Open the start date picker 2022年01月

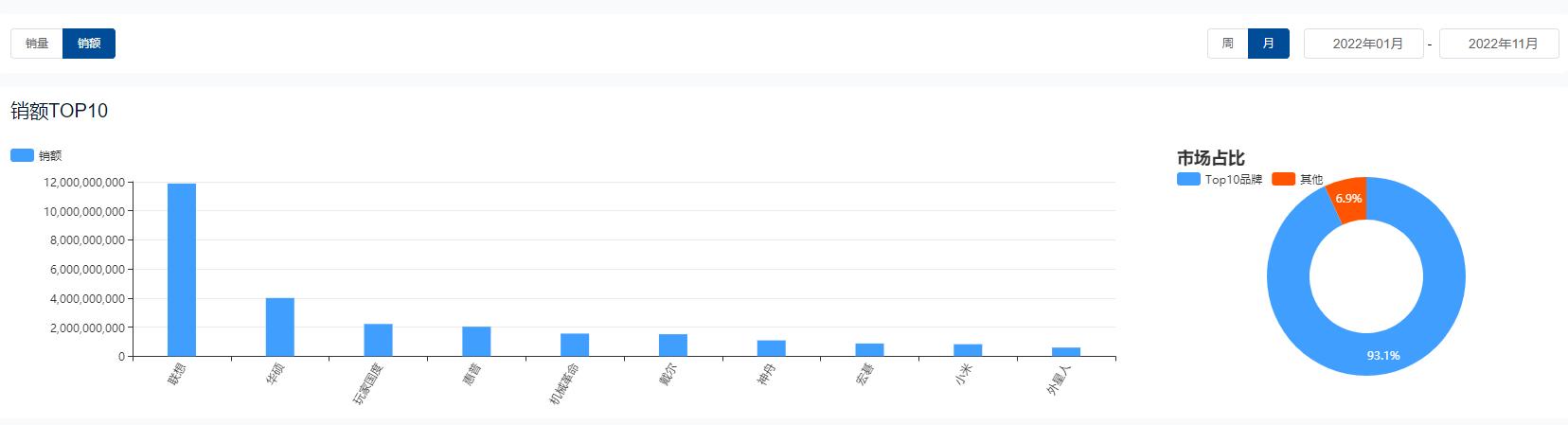click(1363, 44)
